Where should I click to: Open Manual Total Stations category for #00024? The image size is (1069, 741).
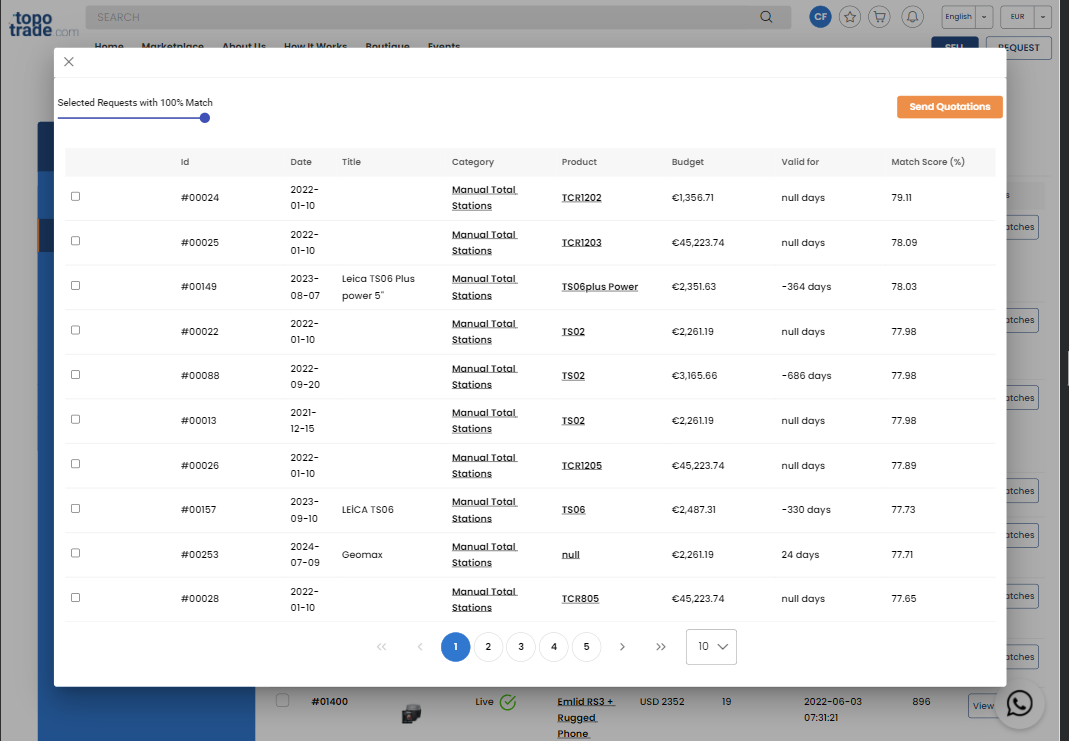pyautogui.click(x=484, y=198)
